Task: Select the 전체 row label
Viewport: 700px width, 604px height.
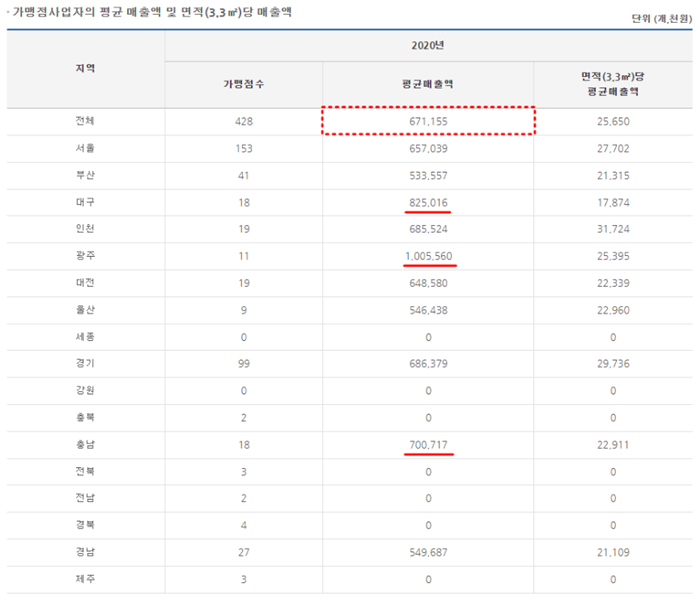Action: 85,121
